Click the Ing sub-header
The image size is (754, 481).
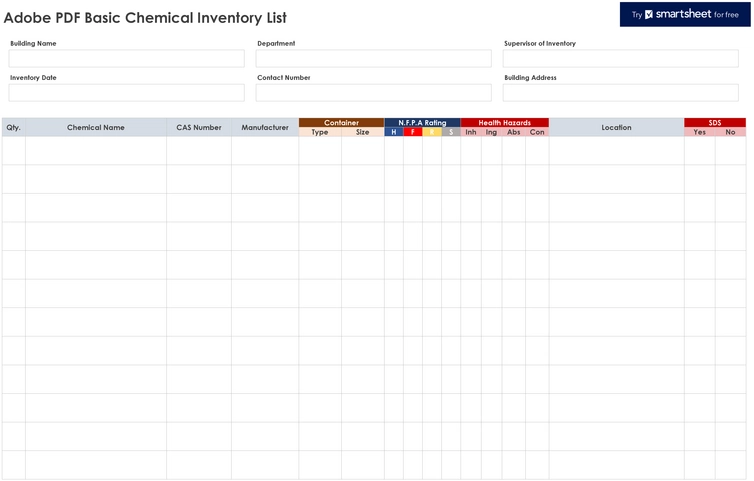coord(491,132)
